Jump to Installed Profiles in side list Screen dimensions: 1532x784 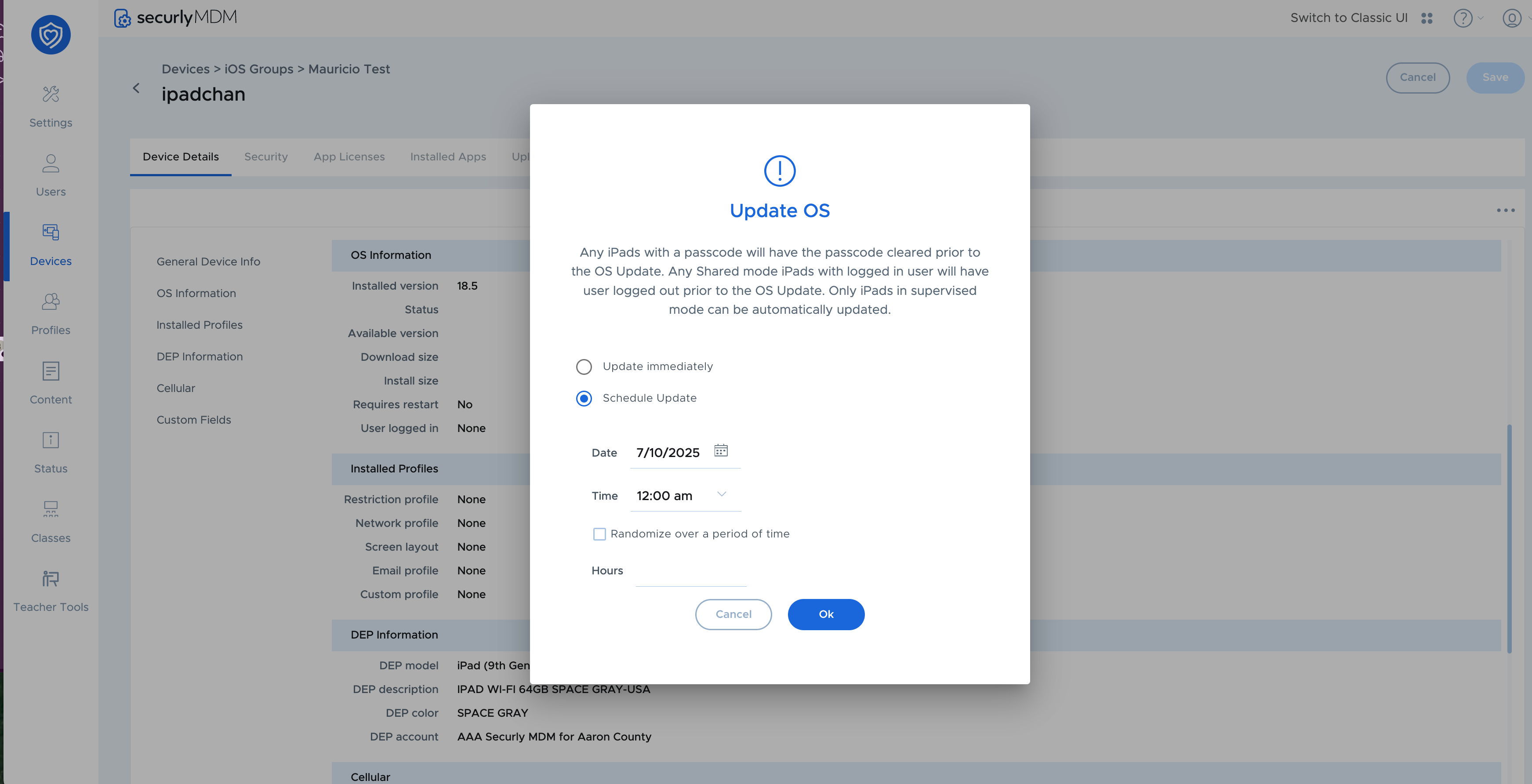pos(199,325)
